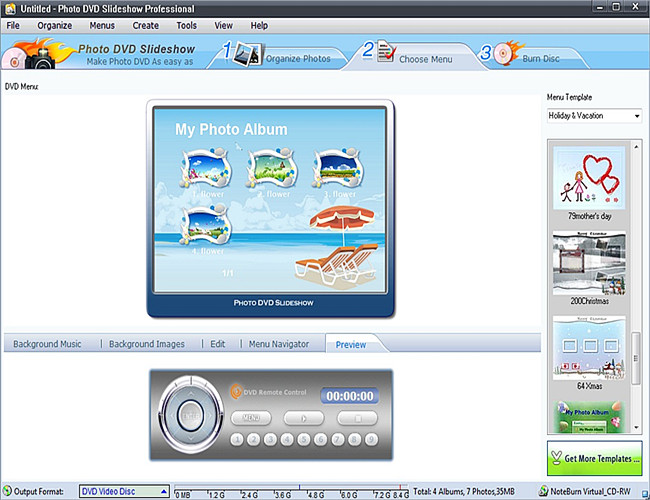
Task: Click Get More Templates button
Action: point(594,458)
